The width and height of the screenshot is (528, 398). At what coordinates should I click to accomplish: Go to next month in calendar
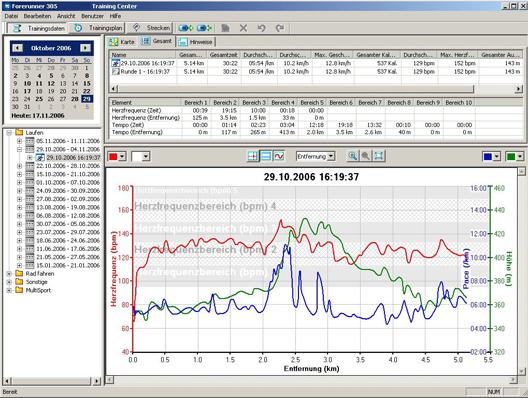click(x=86, y=48)
